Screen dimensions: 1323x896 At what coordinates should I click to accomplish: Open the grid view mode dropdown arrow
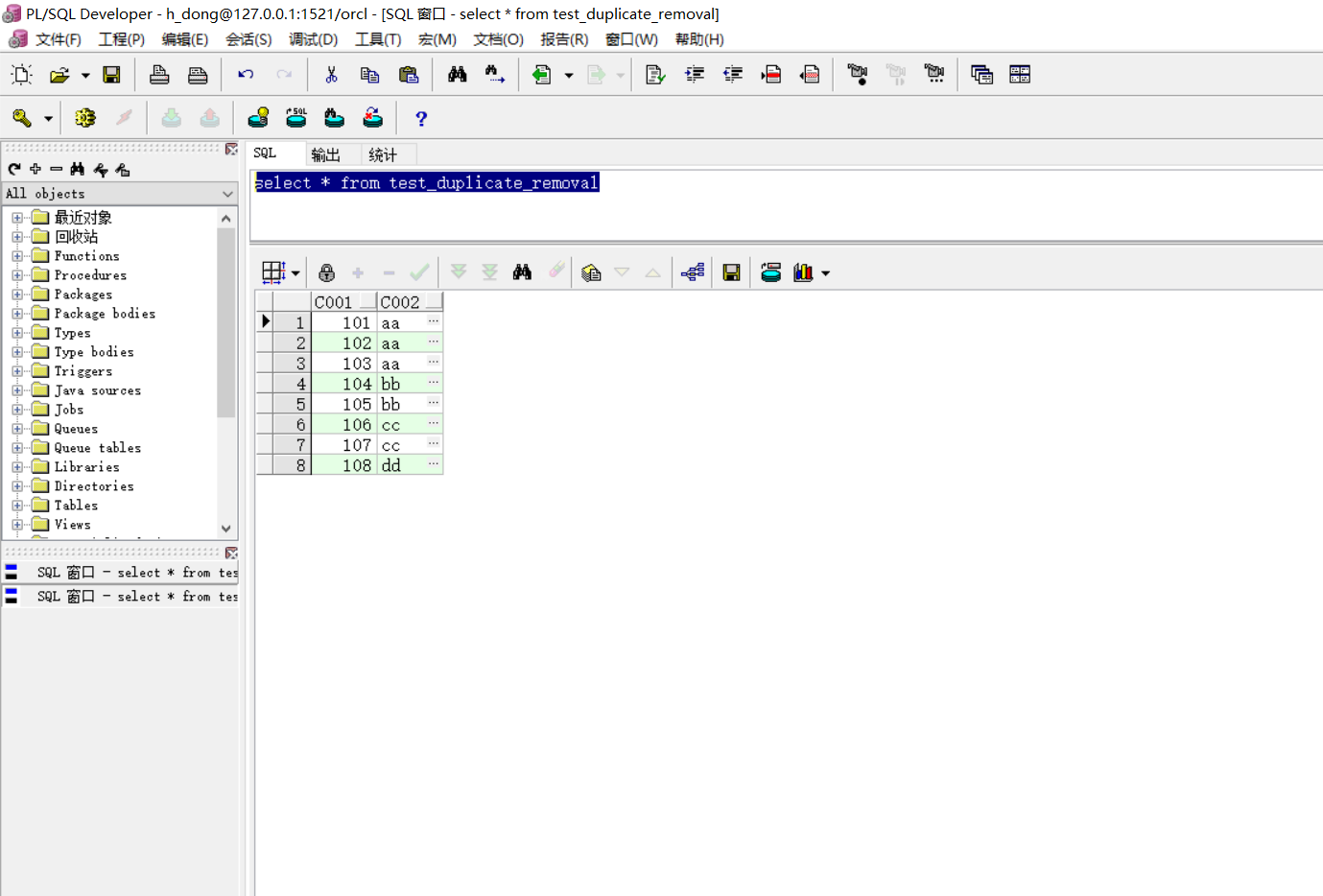click(x=295, y=273)
